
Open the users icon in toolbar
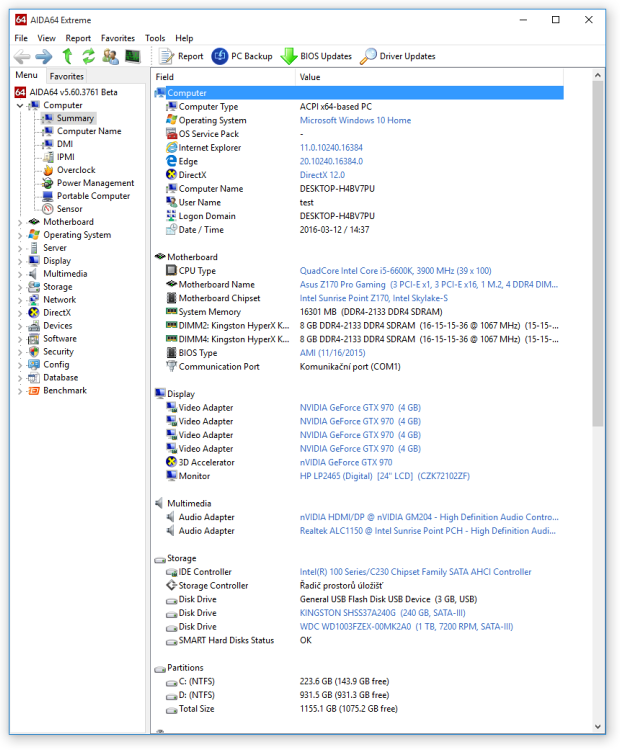pyautogui.click(x=110, y=56)
